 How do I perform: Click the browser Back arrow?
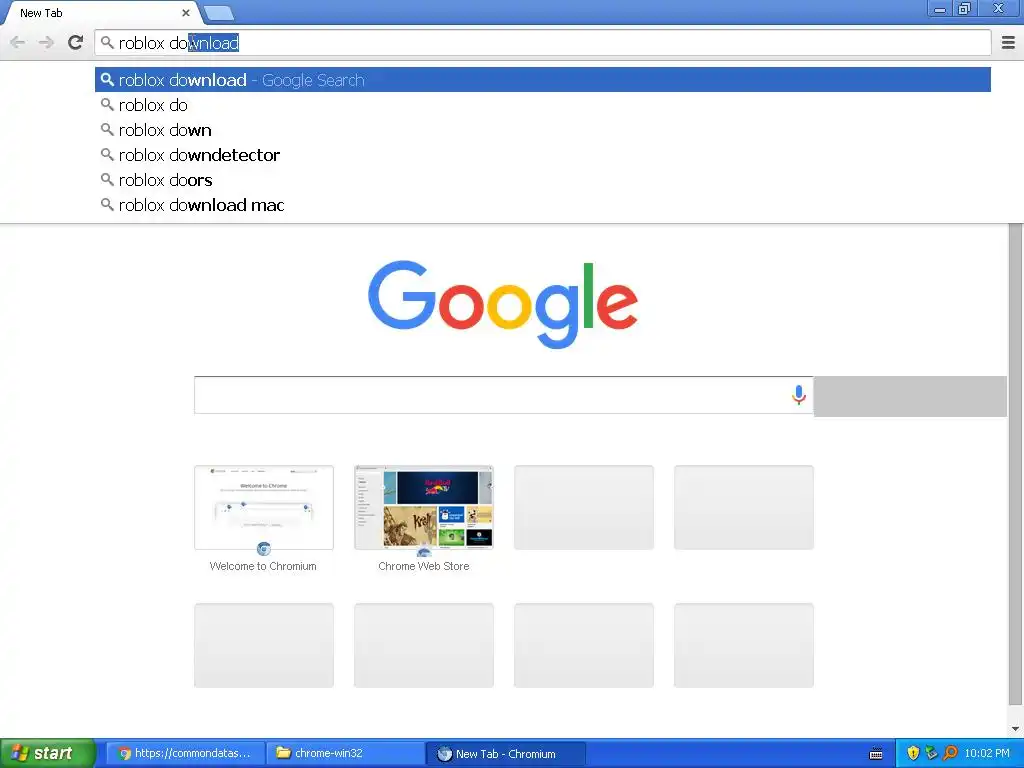(18, 43)
